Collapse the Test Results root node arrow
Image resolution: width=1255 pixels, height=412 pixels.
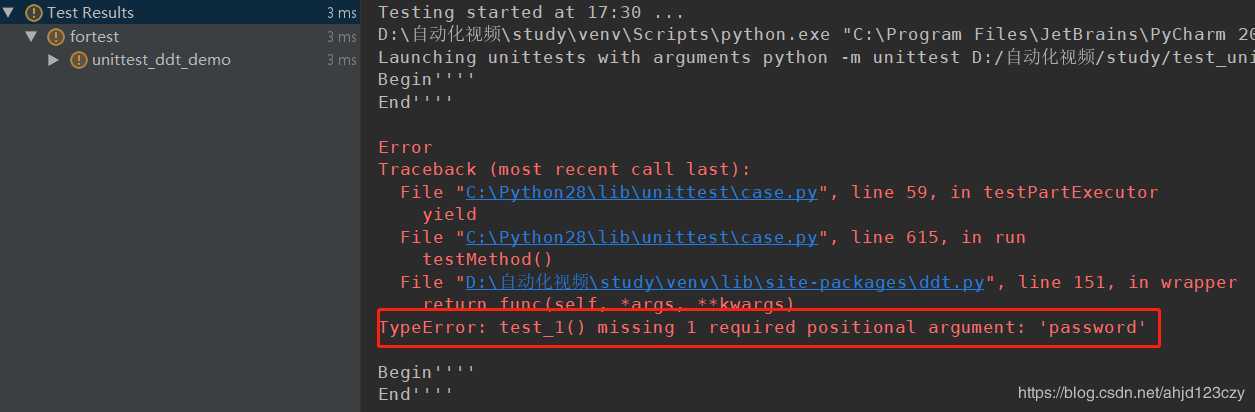click(8, 13)
